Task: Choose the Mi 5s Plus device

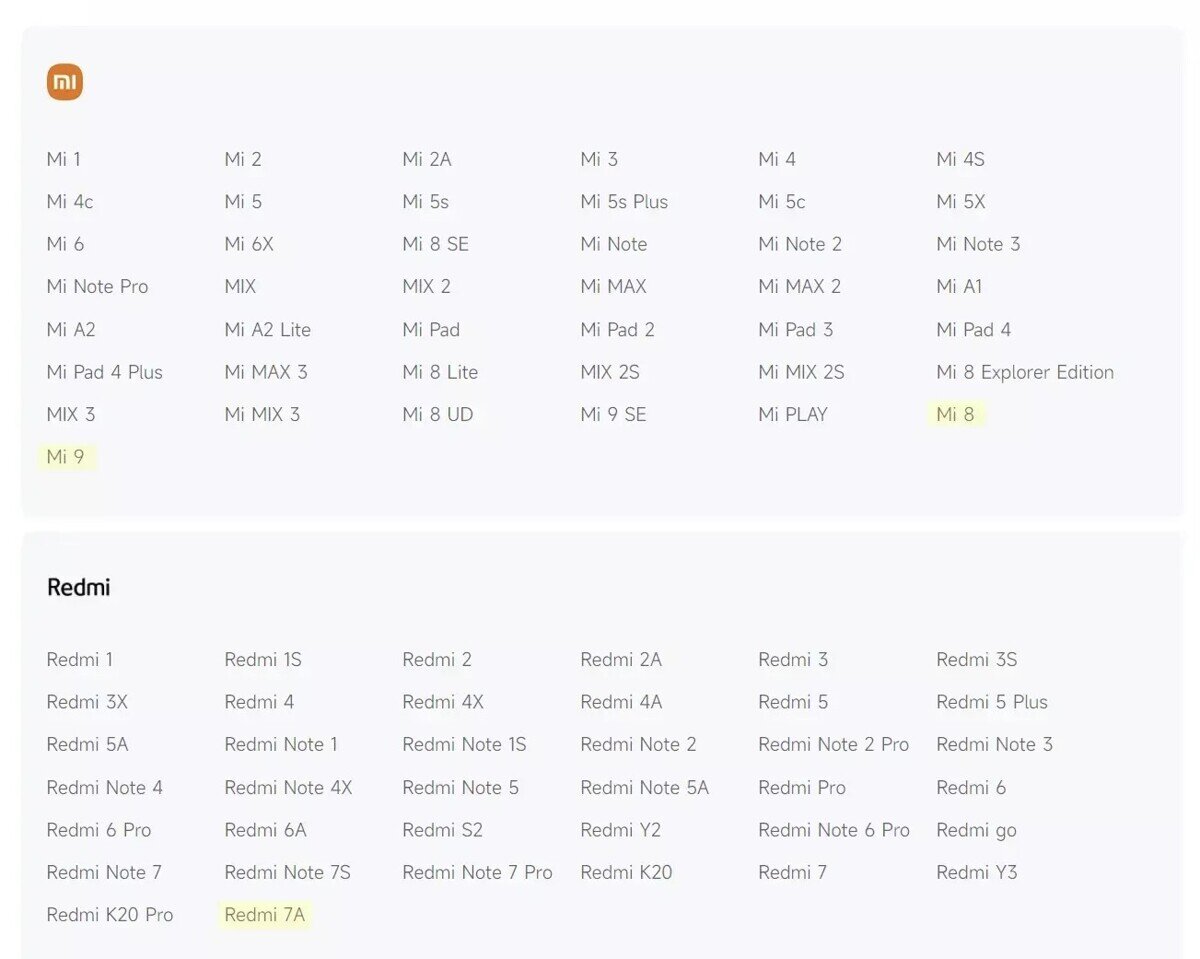Action: [624, 202]
